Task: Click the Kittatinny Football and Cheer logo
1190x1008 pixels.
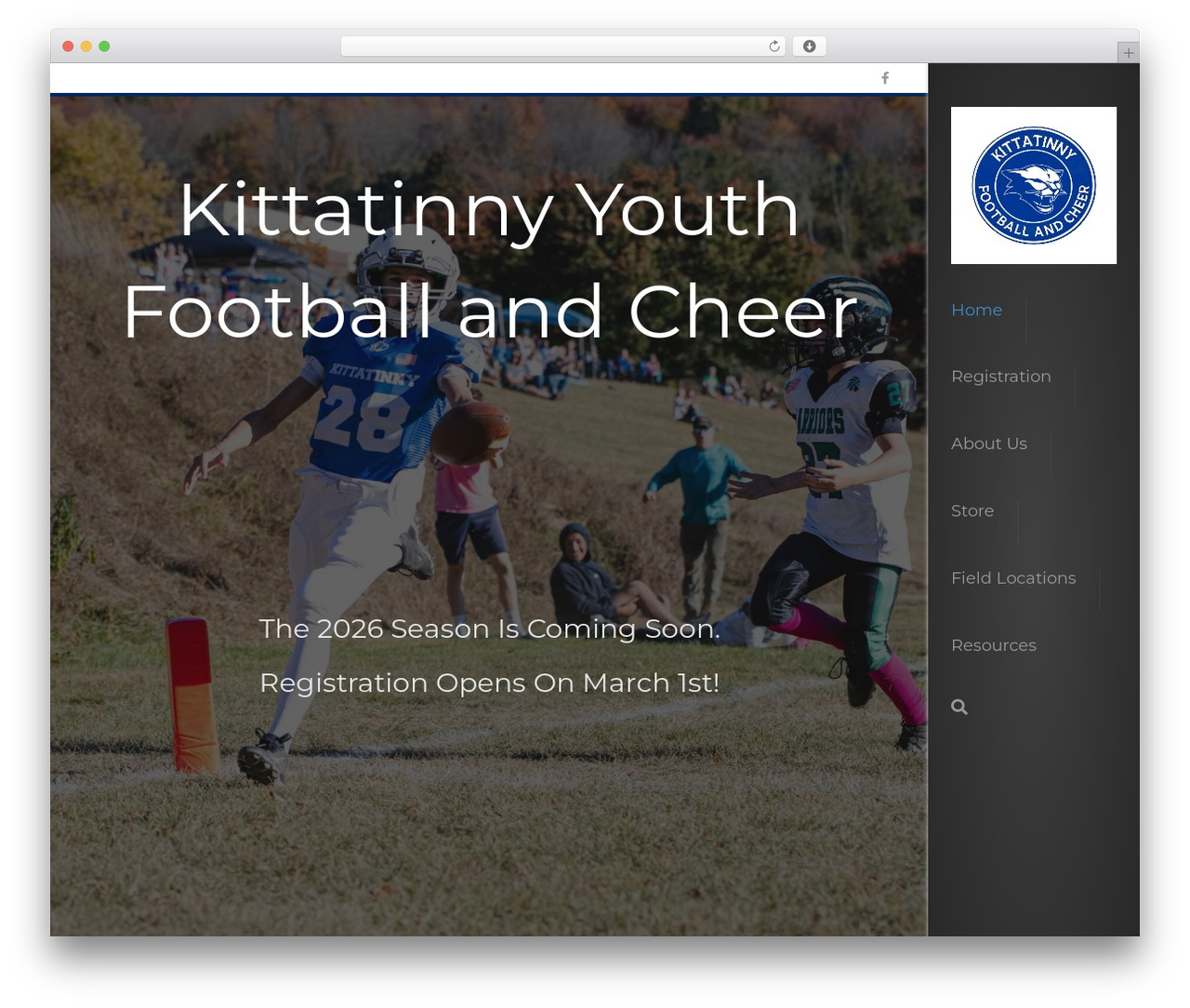Action: coord(1034,185)
